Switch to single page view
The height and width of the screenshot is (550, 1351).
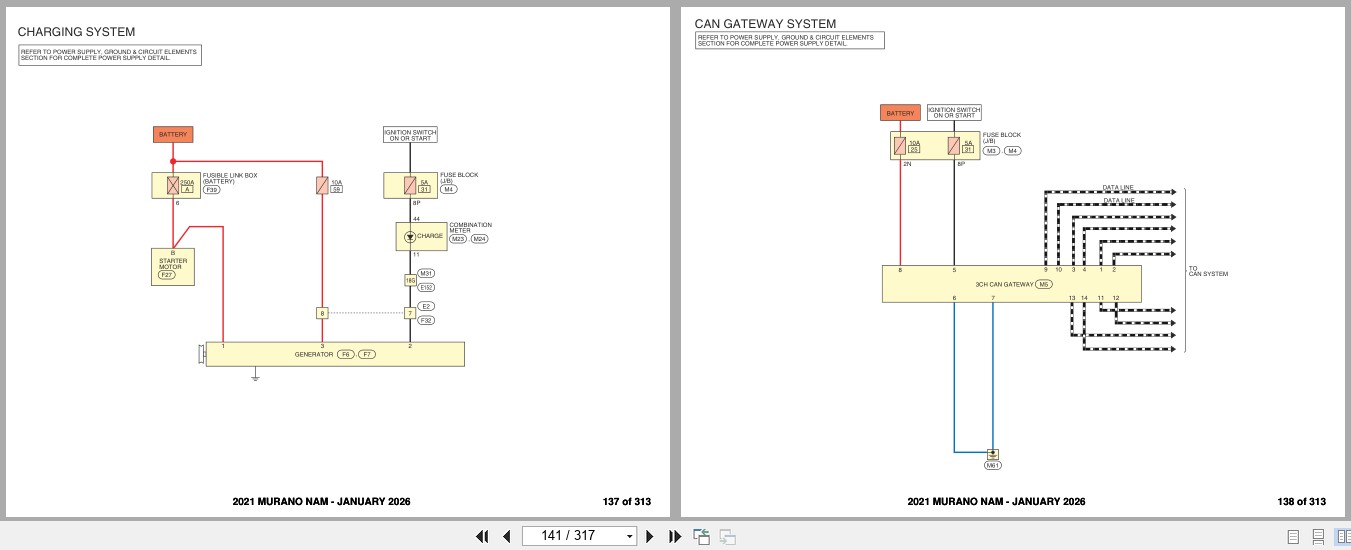pos(1293,537)
